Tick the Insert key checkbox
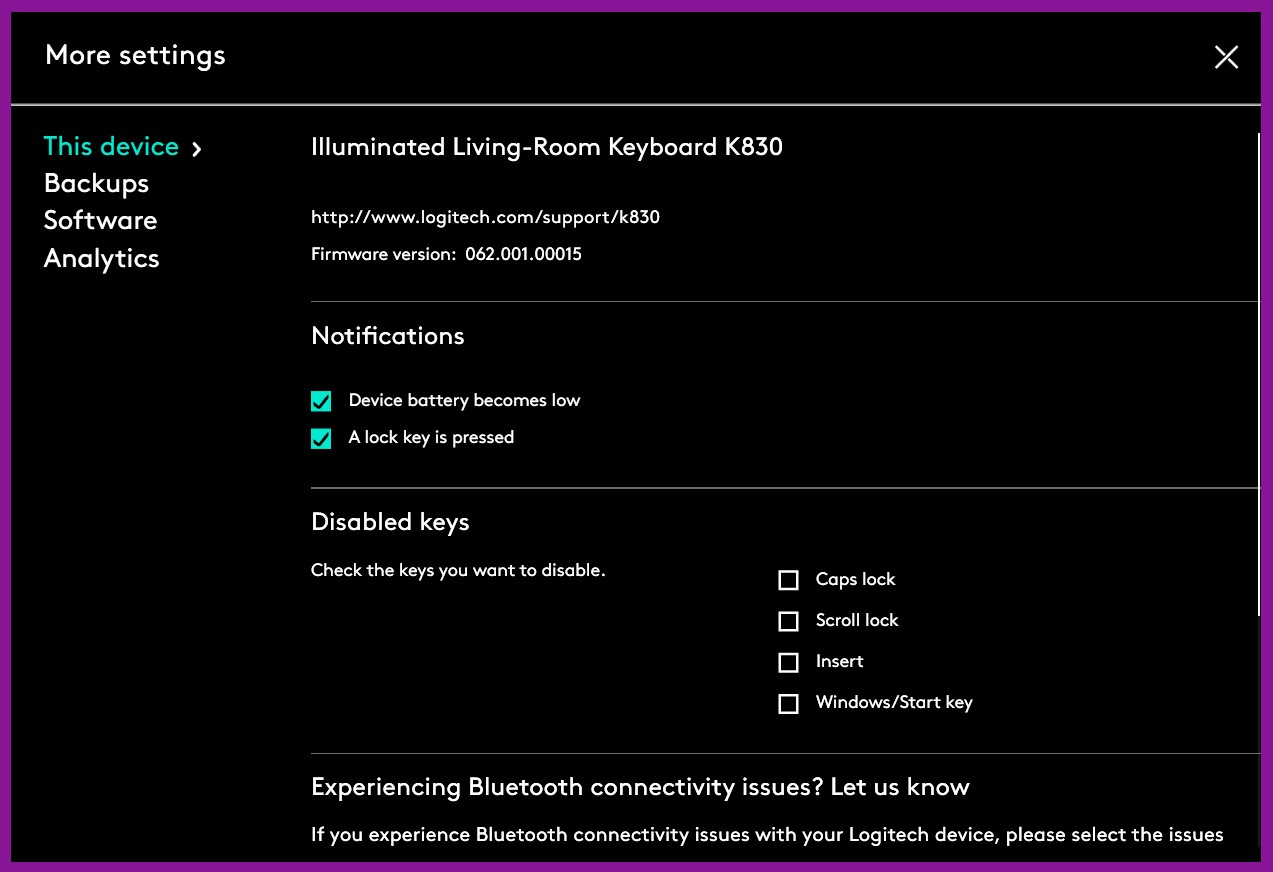Screen dimensions: 1273x872 click(x=789, y=662)
